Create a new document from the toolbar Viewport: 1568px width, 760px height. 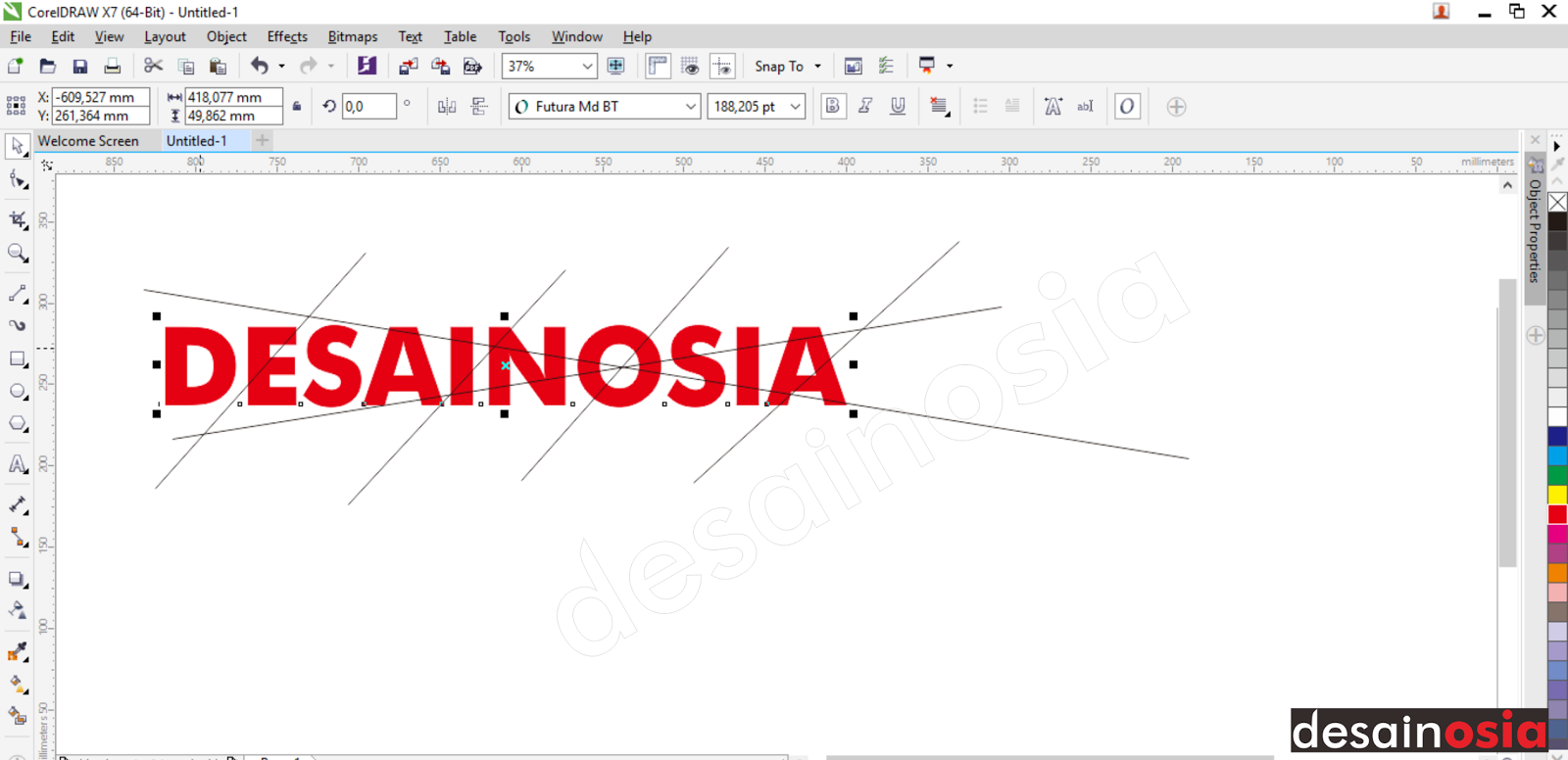point(16,66)
